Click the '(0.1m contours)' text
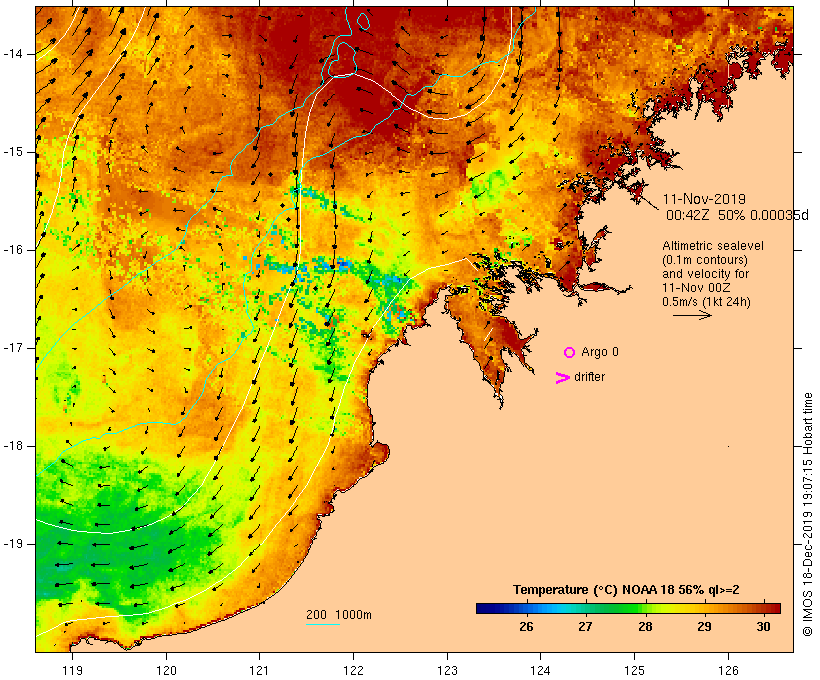 pos(704,260)
